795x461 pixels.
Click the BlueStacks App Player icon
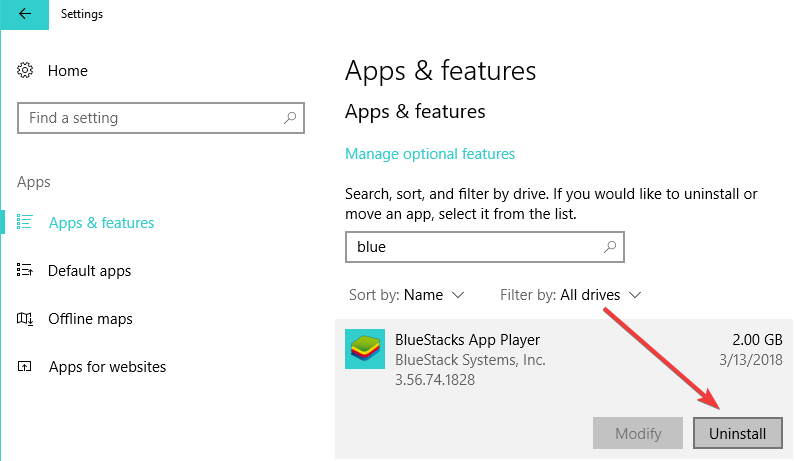pos(365,349)
